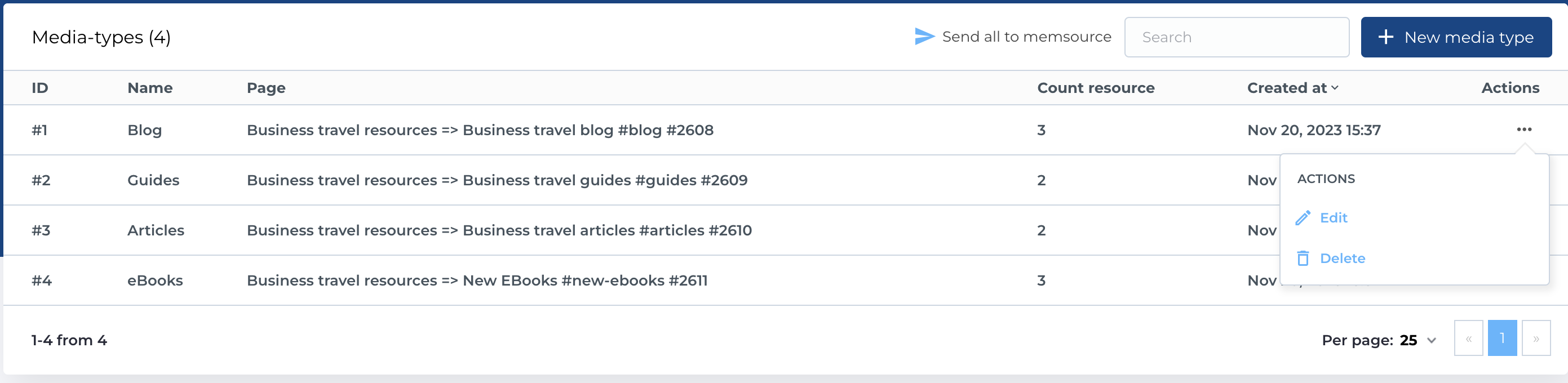The image size is (1568, 383).
Task: Click the Send all to memsource paper-plane icon
Action: point(924,37)
